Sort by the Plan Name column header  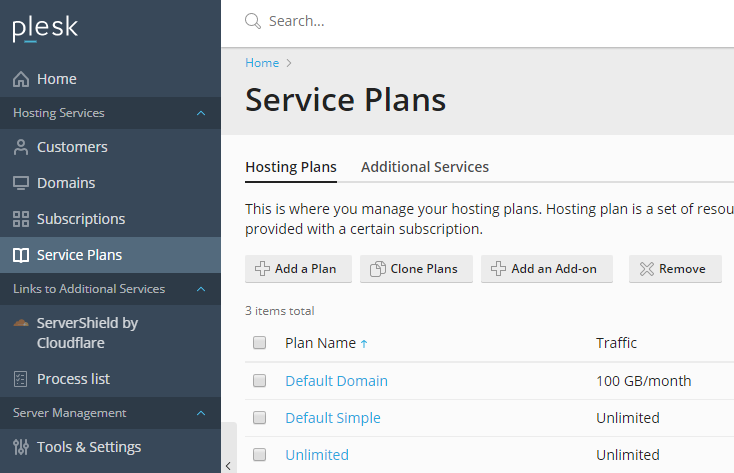pos(321,343)
